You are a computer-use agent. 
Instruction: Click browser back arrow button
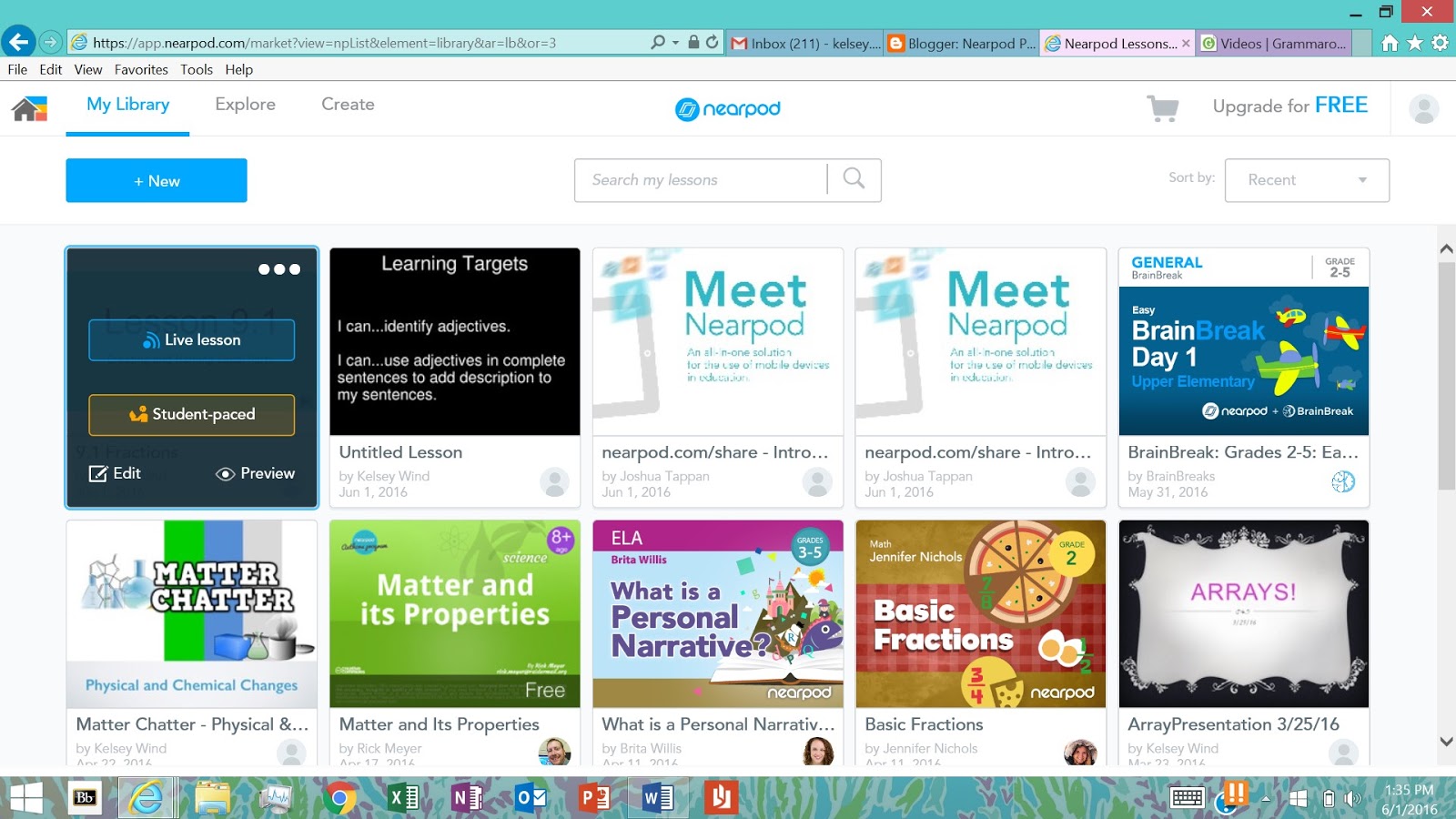click(18, 41)
